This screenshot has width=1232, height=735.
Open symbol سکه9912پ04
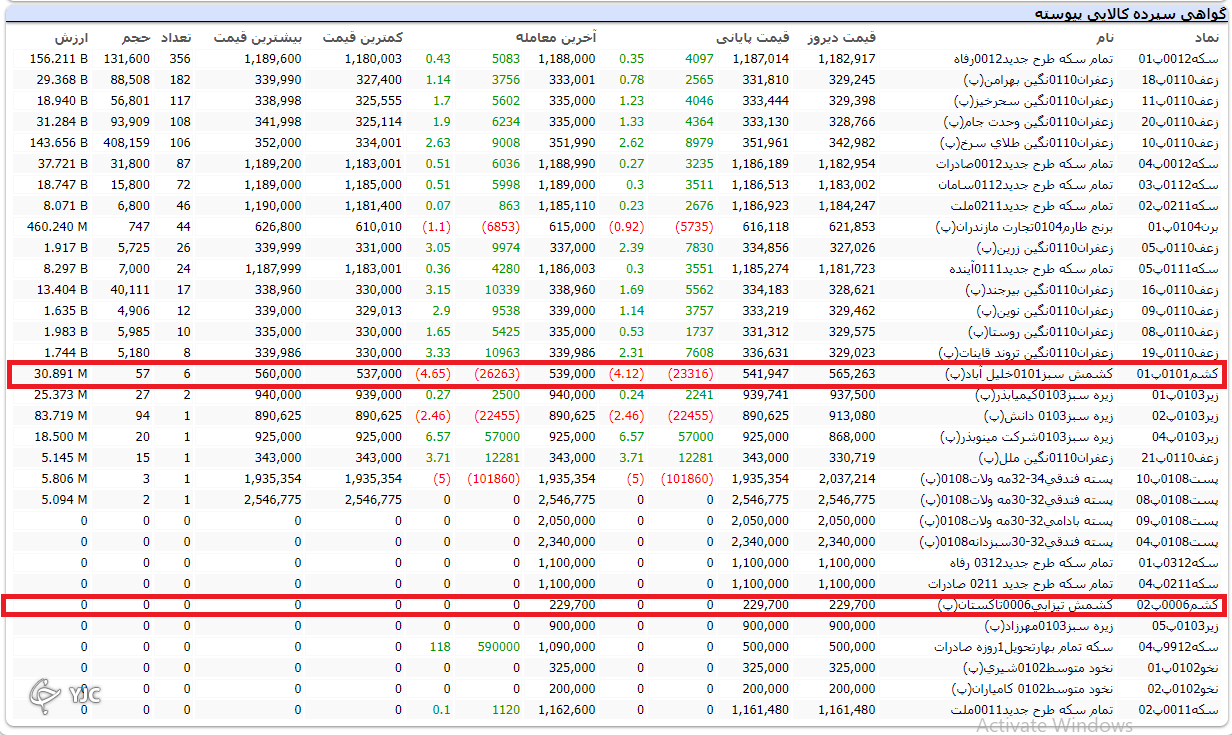coord(1178,647)
